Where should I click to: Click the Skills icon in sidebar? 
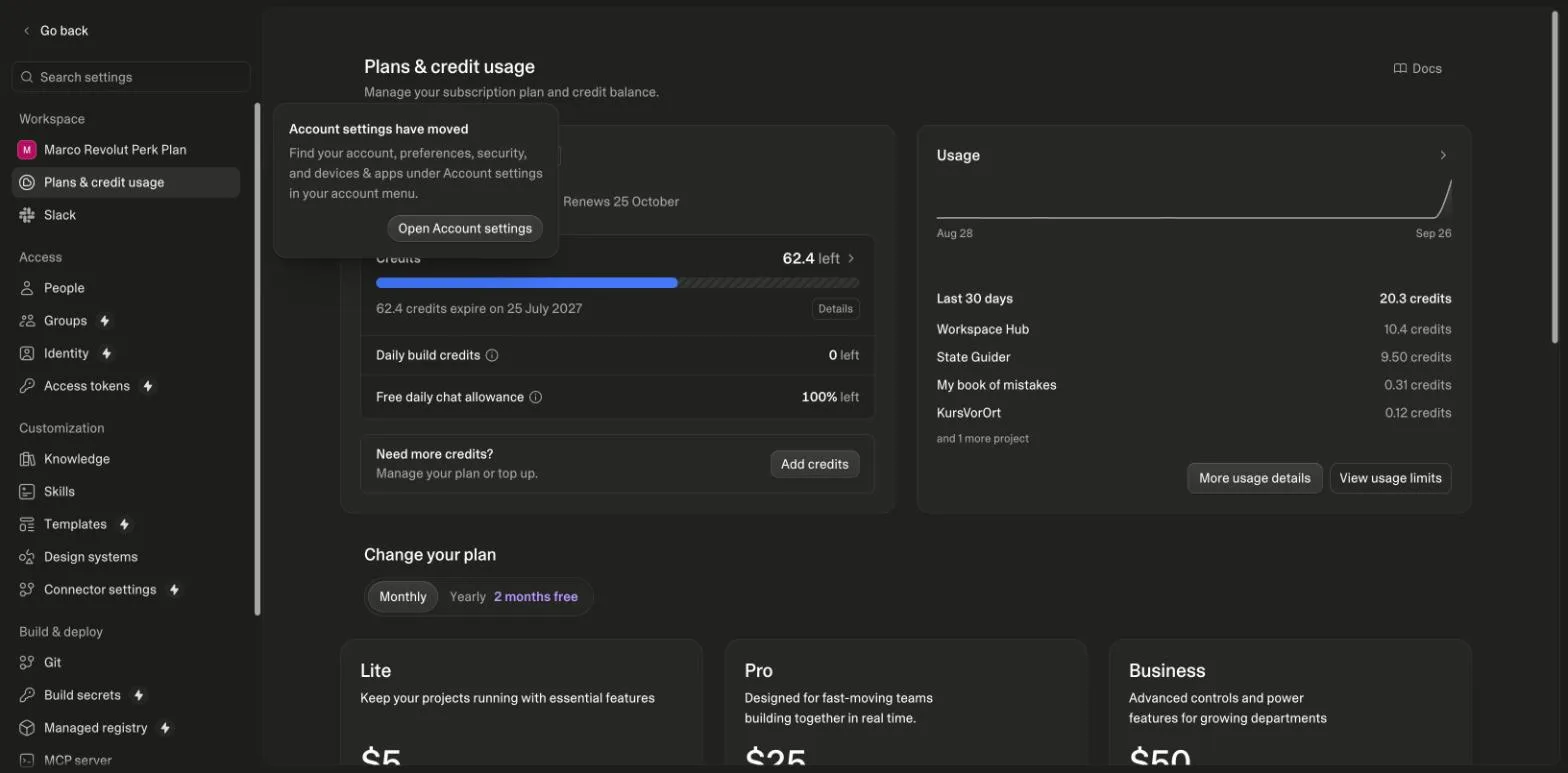tap(27, 492)
